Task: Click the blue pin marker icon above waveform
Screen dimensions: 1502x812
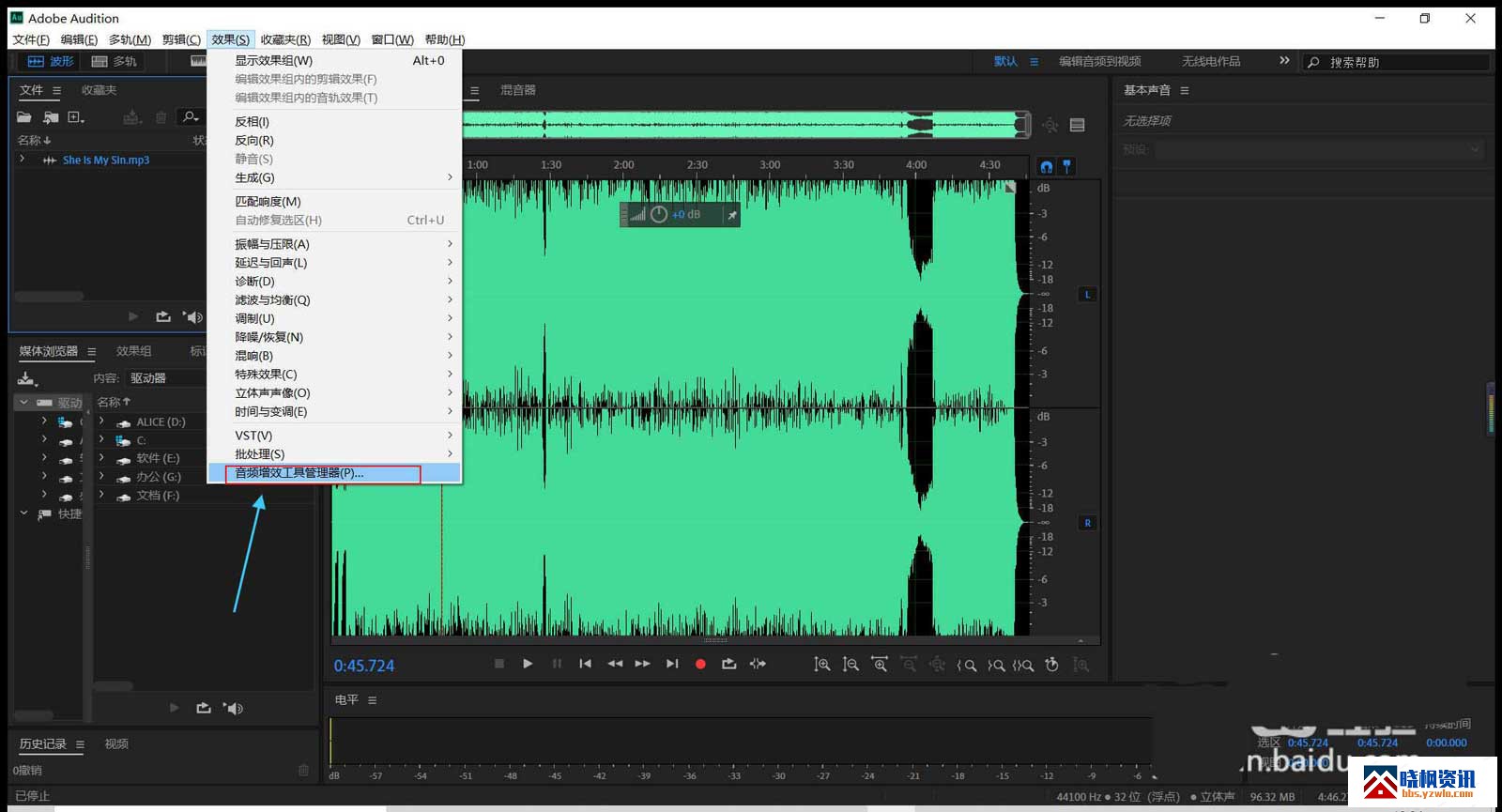Action: click(x=1066, y=167)
